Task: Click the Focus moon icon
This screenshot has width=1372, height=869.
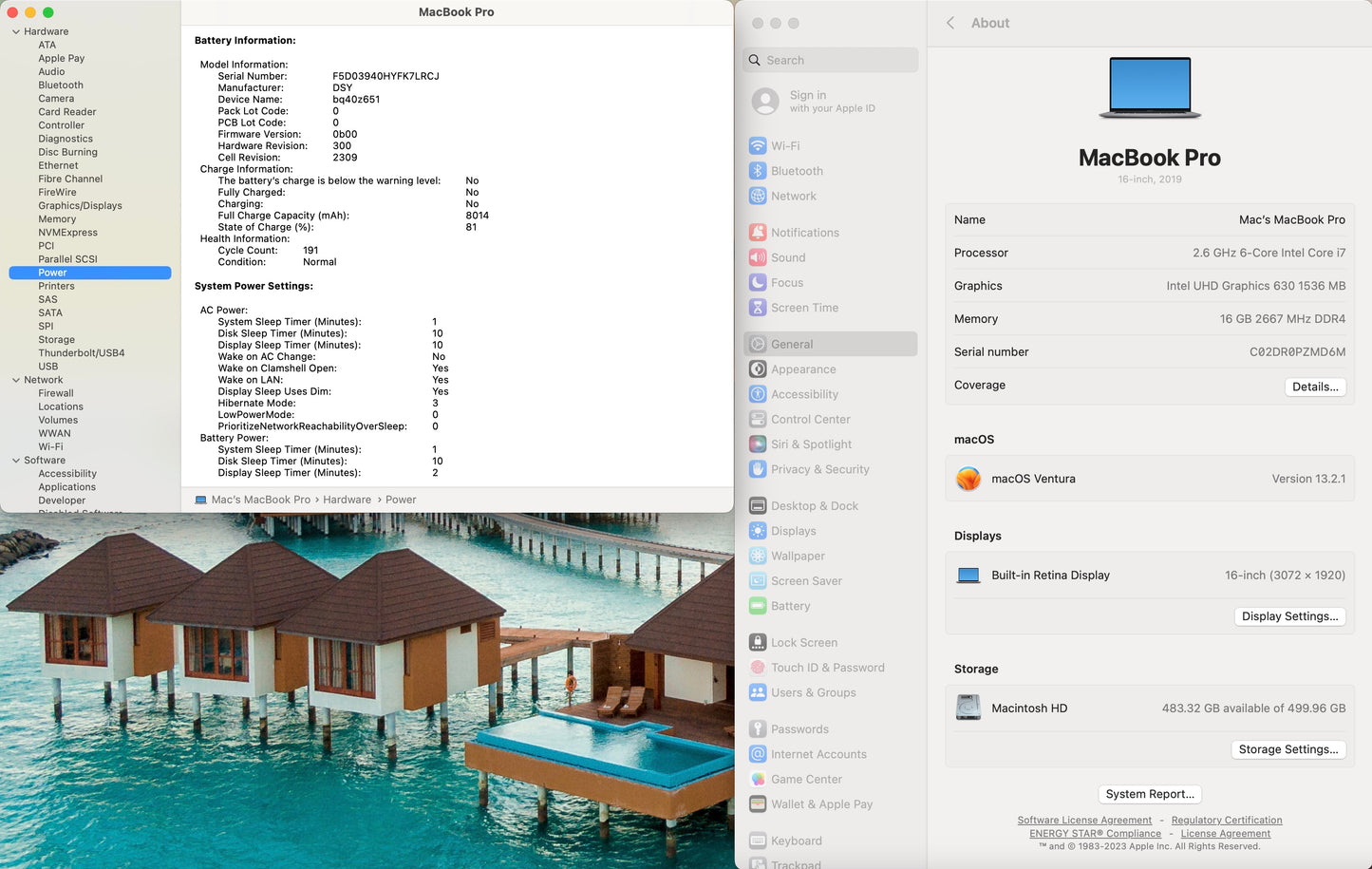Action: [757, 283]
